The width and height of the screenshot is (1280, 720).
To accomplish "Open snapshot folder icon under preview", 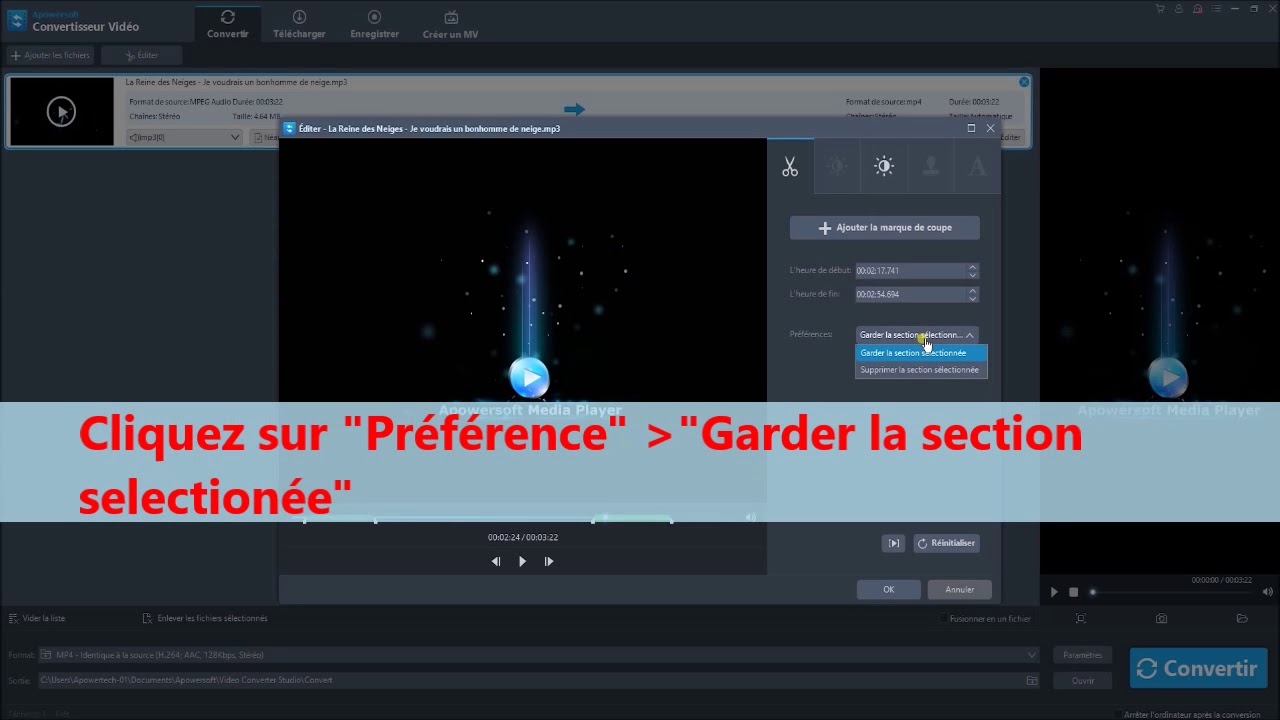I will [1242, 619].
